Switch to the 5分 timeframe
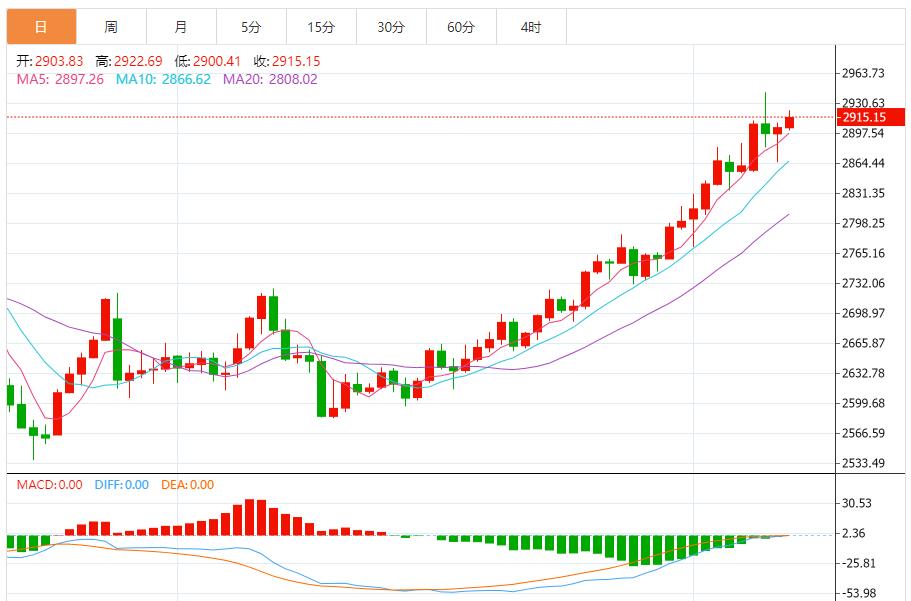Image resolution: width=911 pixels, height=601 pixels. [x=251, y=27]
